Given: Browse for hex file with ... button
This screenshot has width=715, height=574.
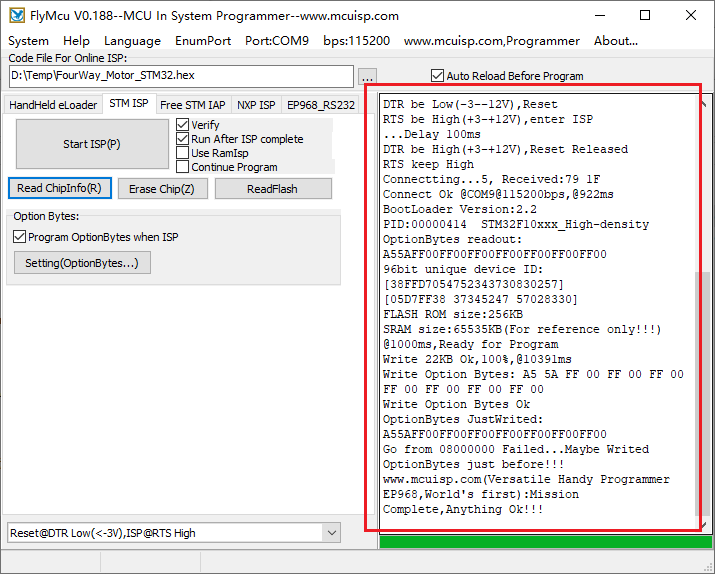Looking at the screenshot, I should click(x=368, y=78).
